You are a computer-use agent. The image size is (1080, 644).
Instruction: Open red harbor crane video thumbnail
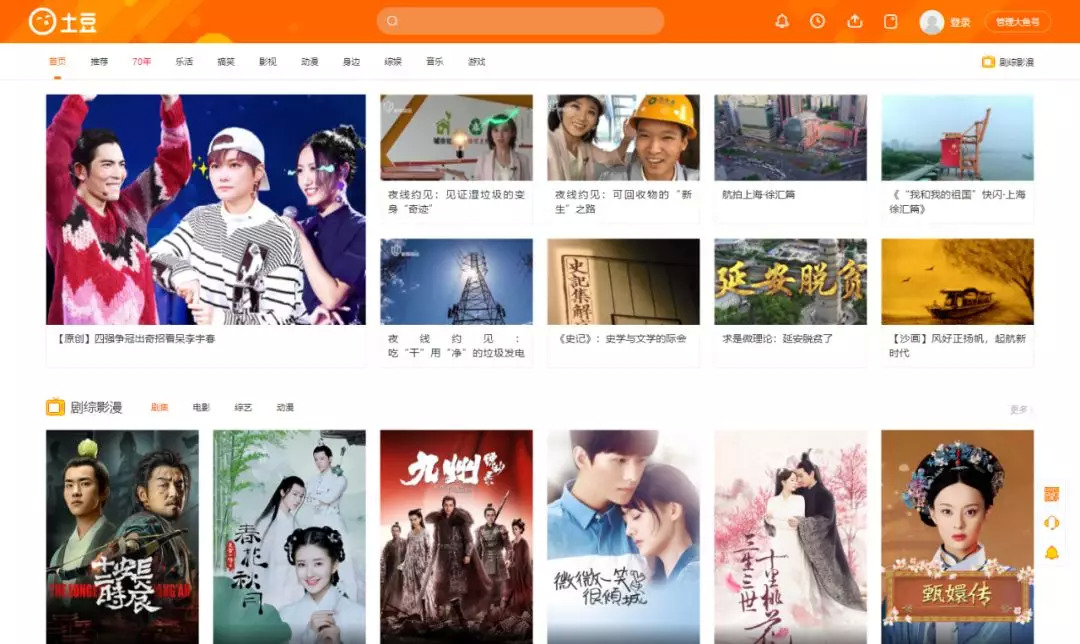coord(957,138)
